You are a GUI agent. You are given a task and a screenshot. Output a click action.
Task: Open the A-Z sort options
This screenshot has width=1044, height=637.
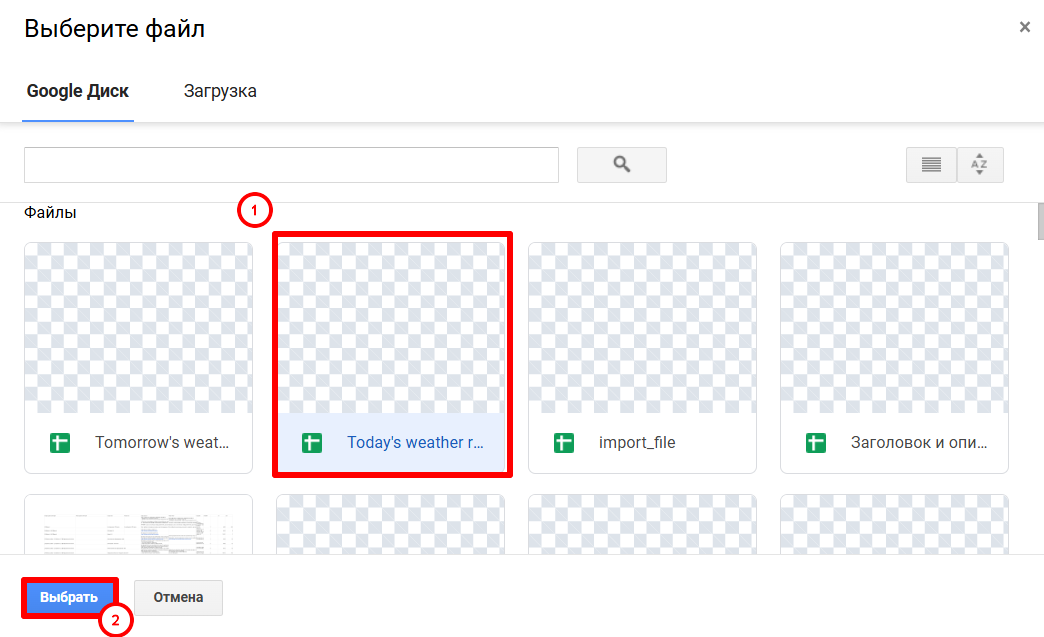(x=980, y=165)
